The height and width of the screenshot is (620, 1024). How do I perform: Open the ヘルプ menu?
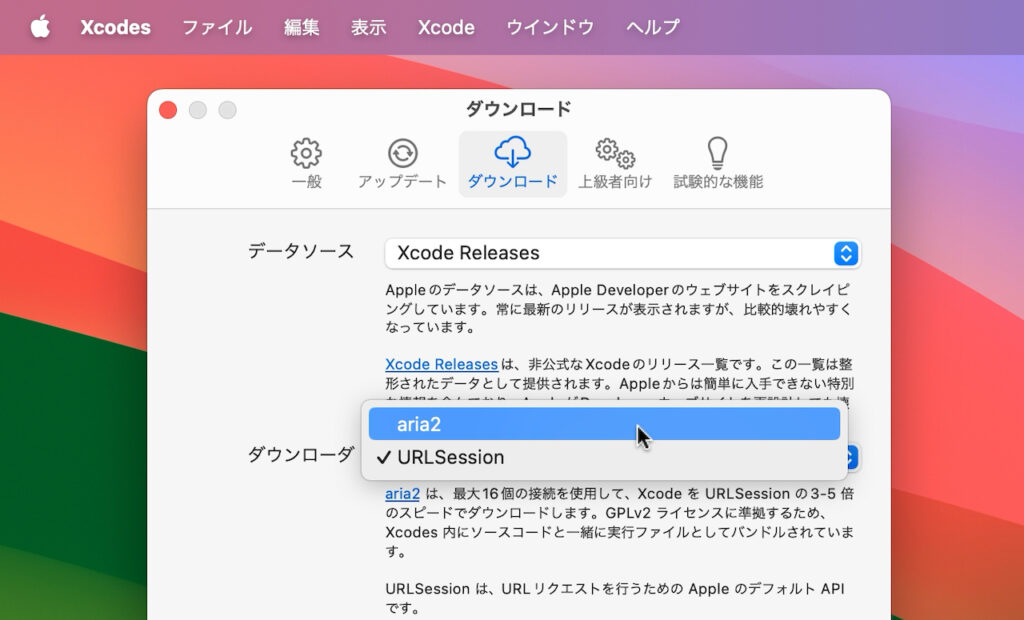651,27
